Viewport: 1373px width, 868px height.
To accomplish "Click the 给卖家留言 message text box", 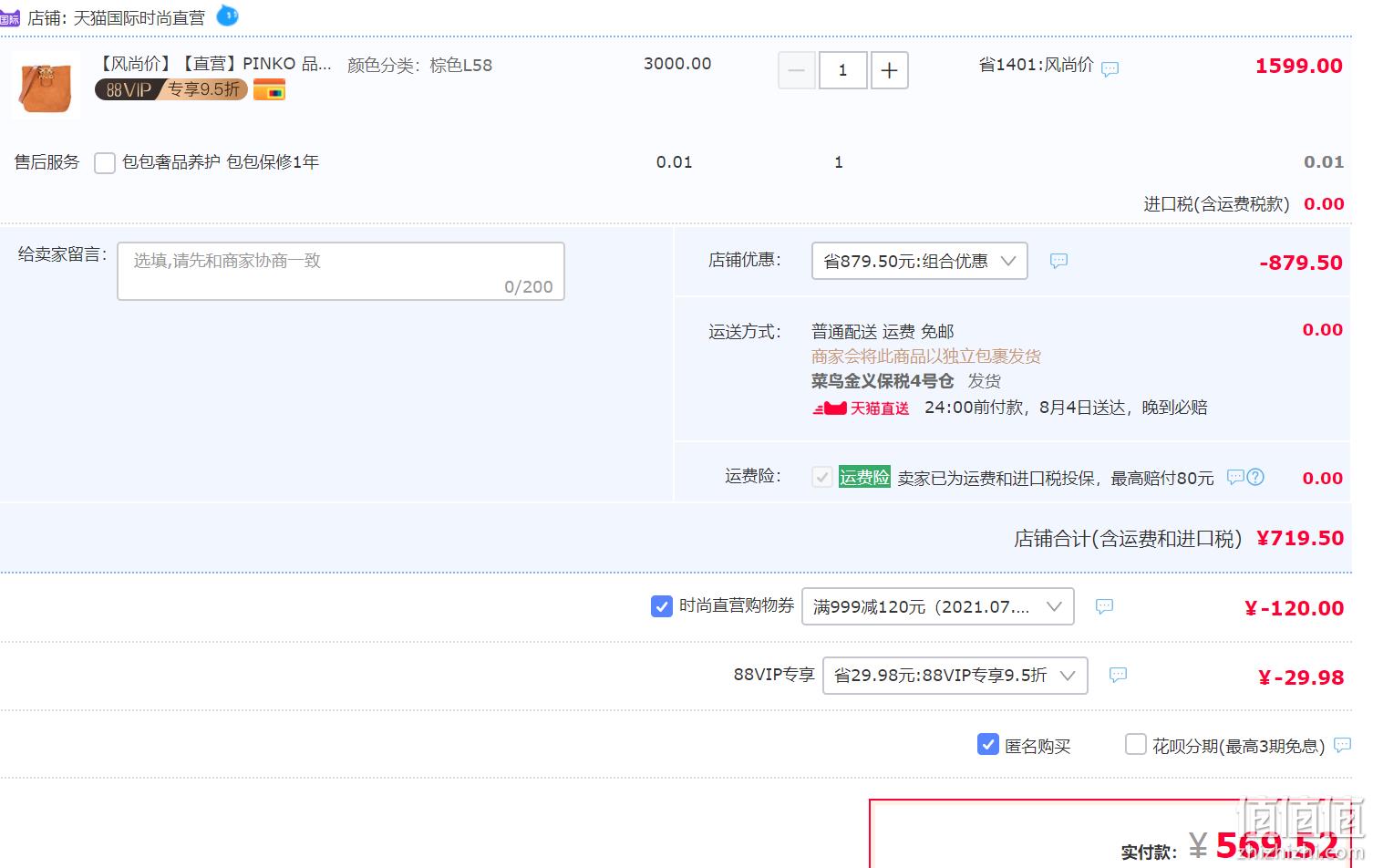I will click(341, 271).
